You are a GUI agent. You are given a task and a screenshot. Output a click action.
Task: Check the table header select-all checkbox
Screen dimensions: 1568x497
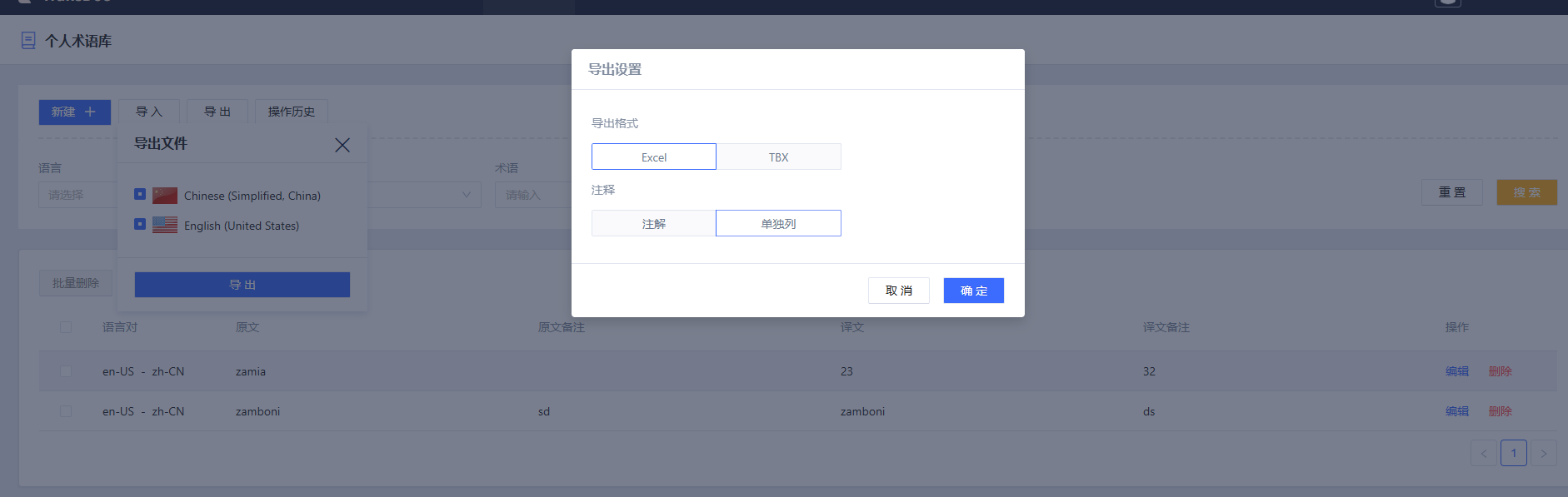(66, 327)
